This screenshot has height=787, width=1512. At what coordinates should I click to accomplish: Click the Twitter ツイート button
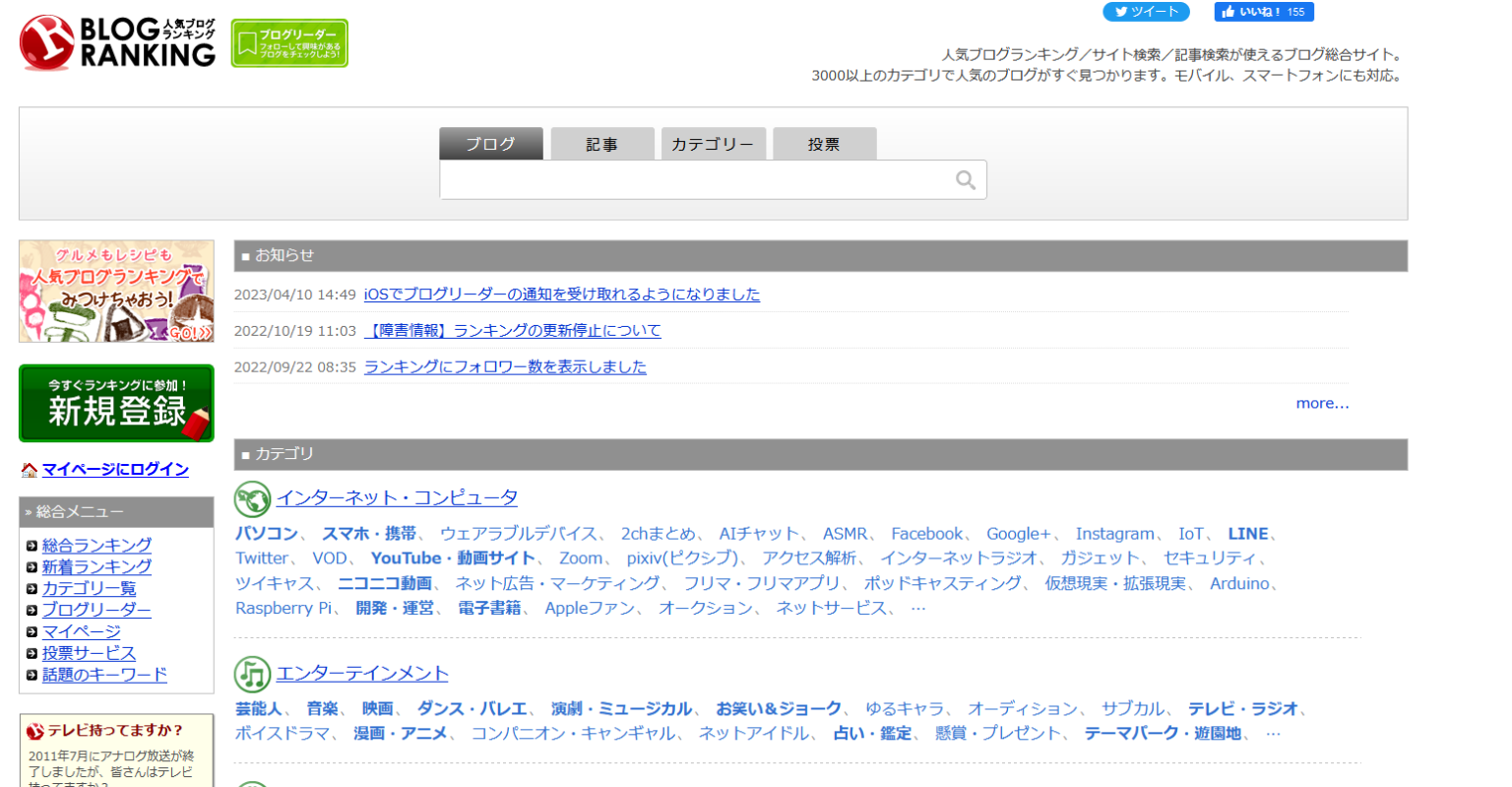[x=1146, y=12]
